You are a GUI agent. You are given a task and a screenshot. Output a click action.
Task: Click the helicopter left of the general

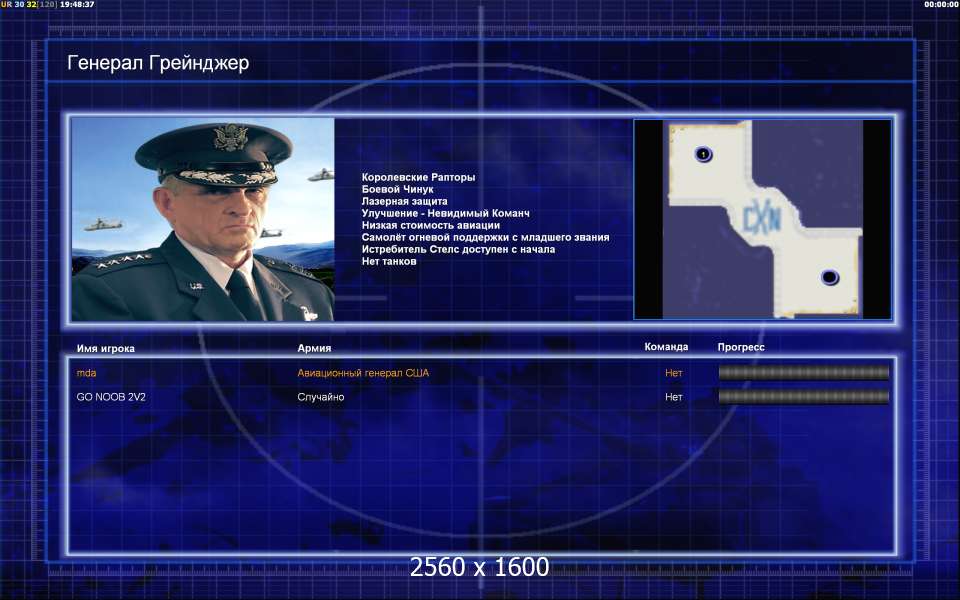pos(103,225)
